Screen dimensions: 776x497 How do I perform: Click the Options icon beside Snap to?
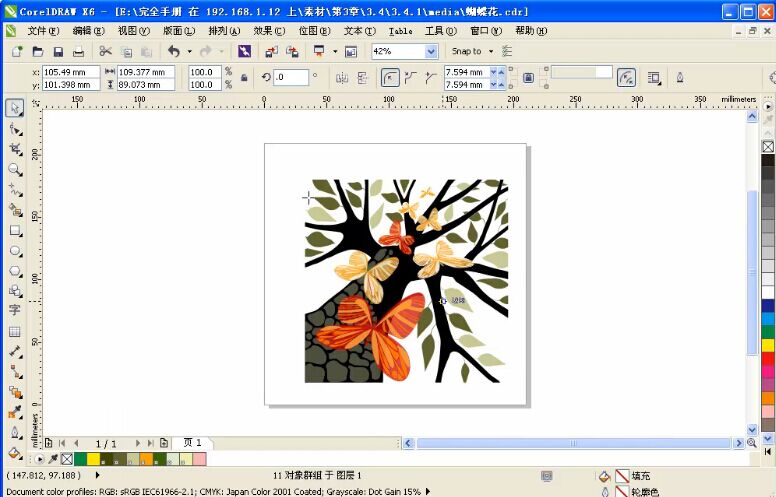click(x=507, y=51)
